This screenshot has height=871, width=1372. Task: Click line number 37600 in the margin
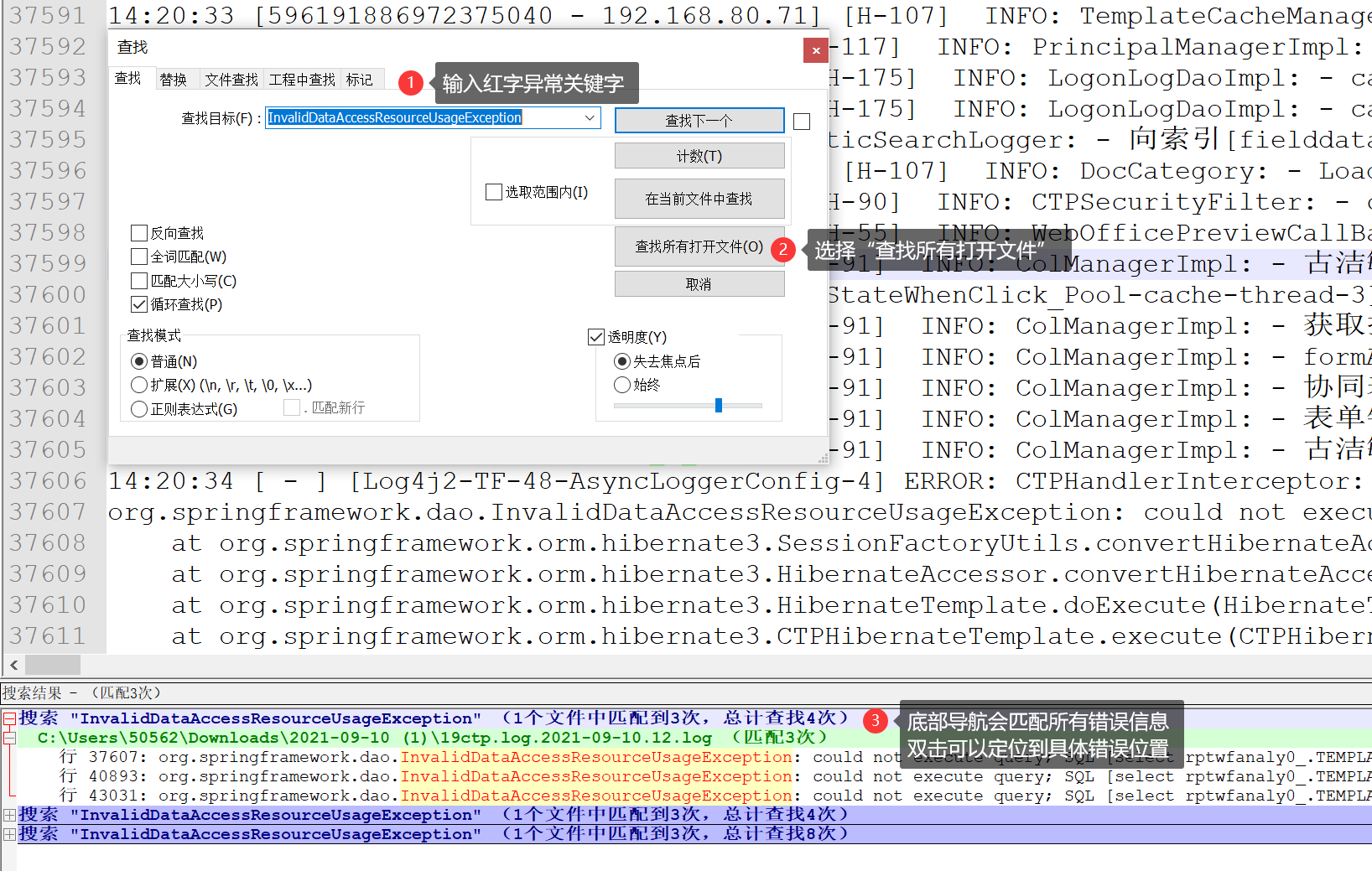(49, 295)
